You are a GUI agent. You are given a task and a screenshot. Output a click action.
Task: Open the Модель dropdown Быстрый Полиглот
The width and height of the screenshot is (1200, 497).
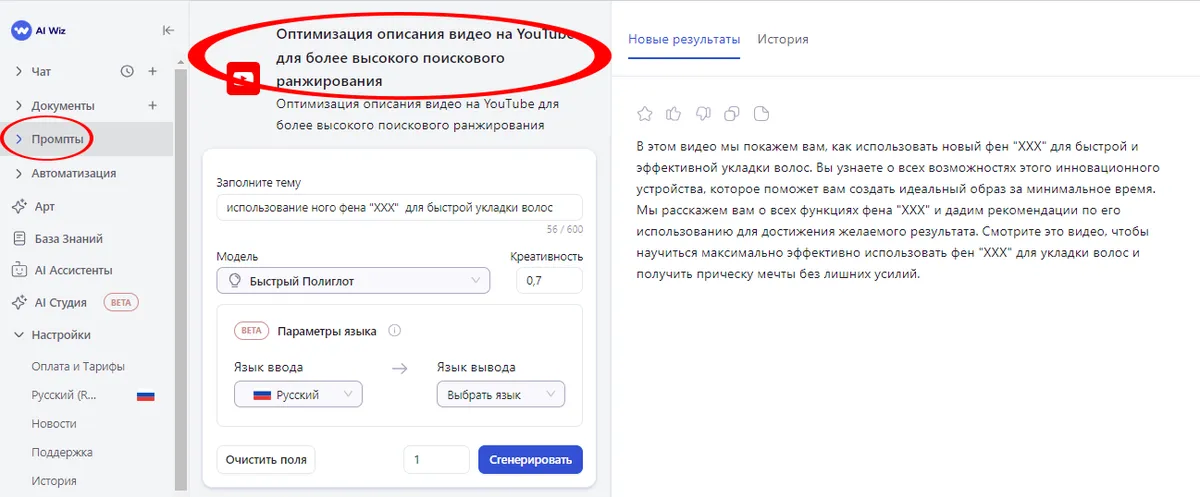click(353, 281)
